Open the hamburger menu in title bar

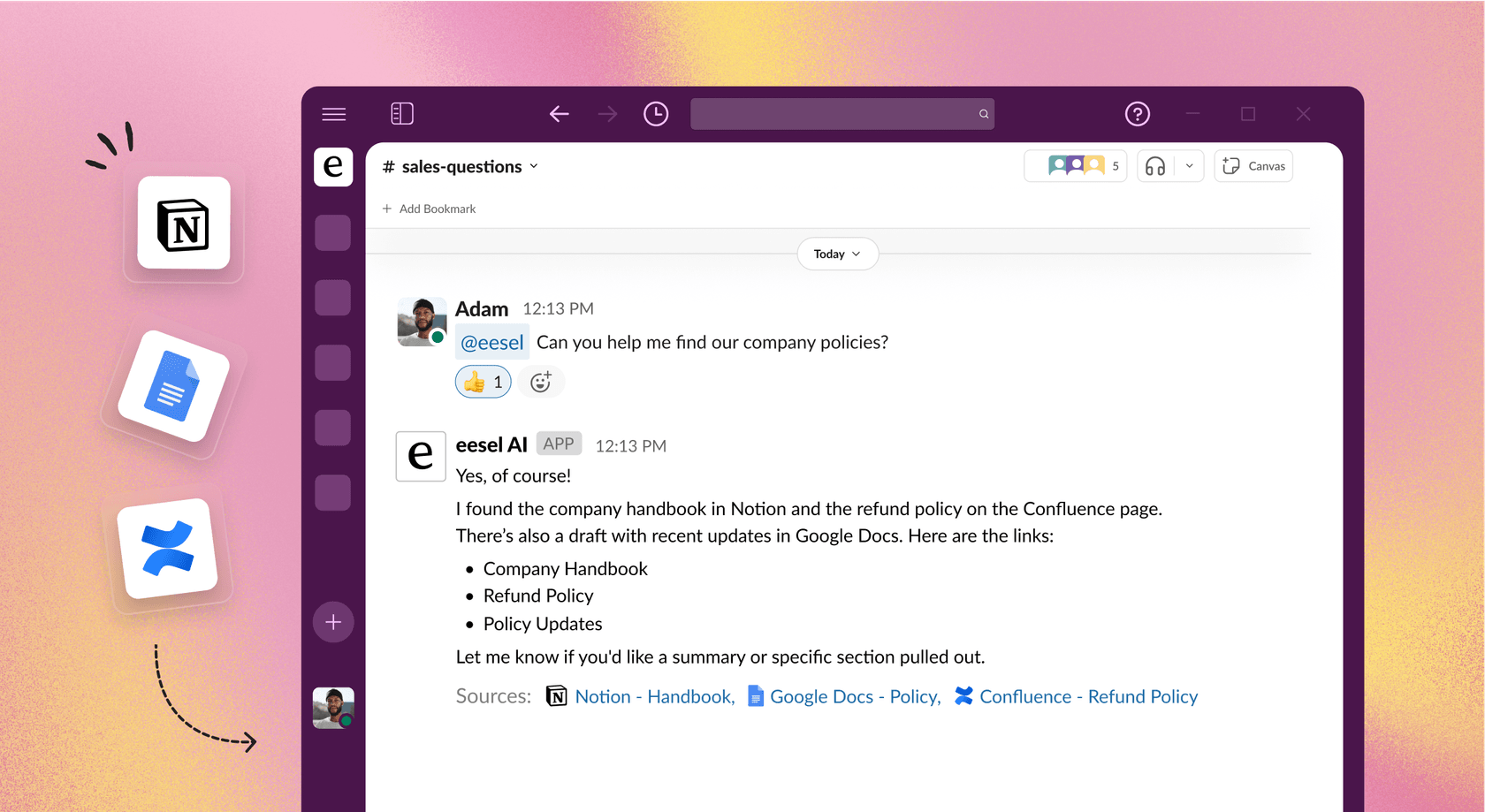333,114
